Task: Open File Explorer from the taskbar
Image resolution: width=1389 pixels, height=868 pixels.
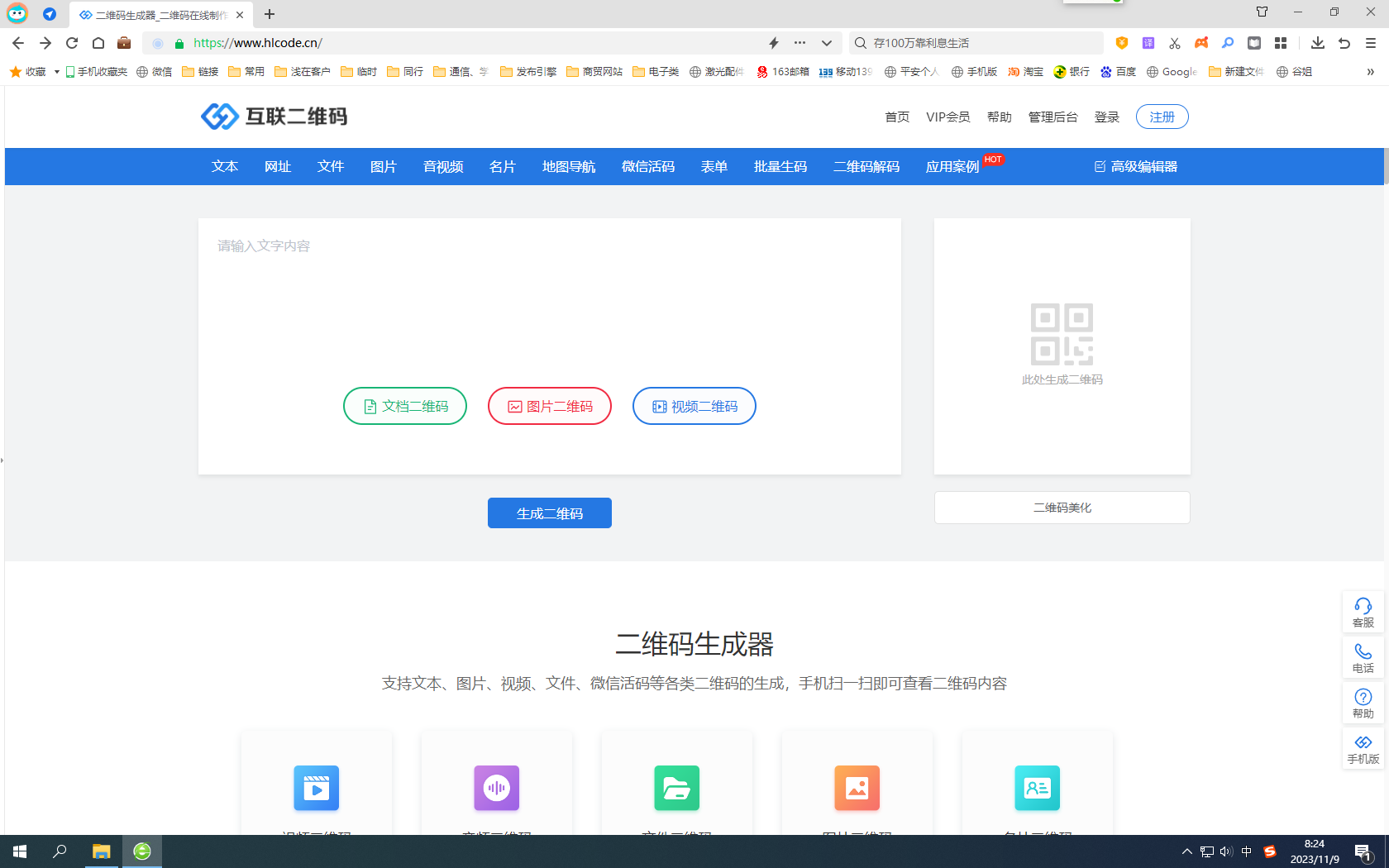Action: click(101, 851)
